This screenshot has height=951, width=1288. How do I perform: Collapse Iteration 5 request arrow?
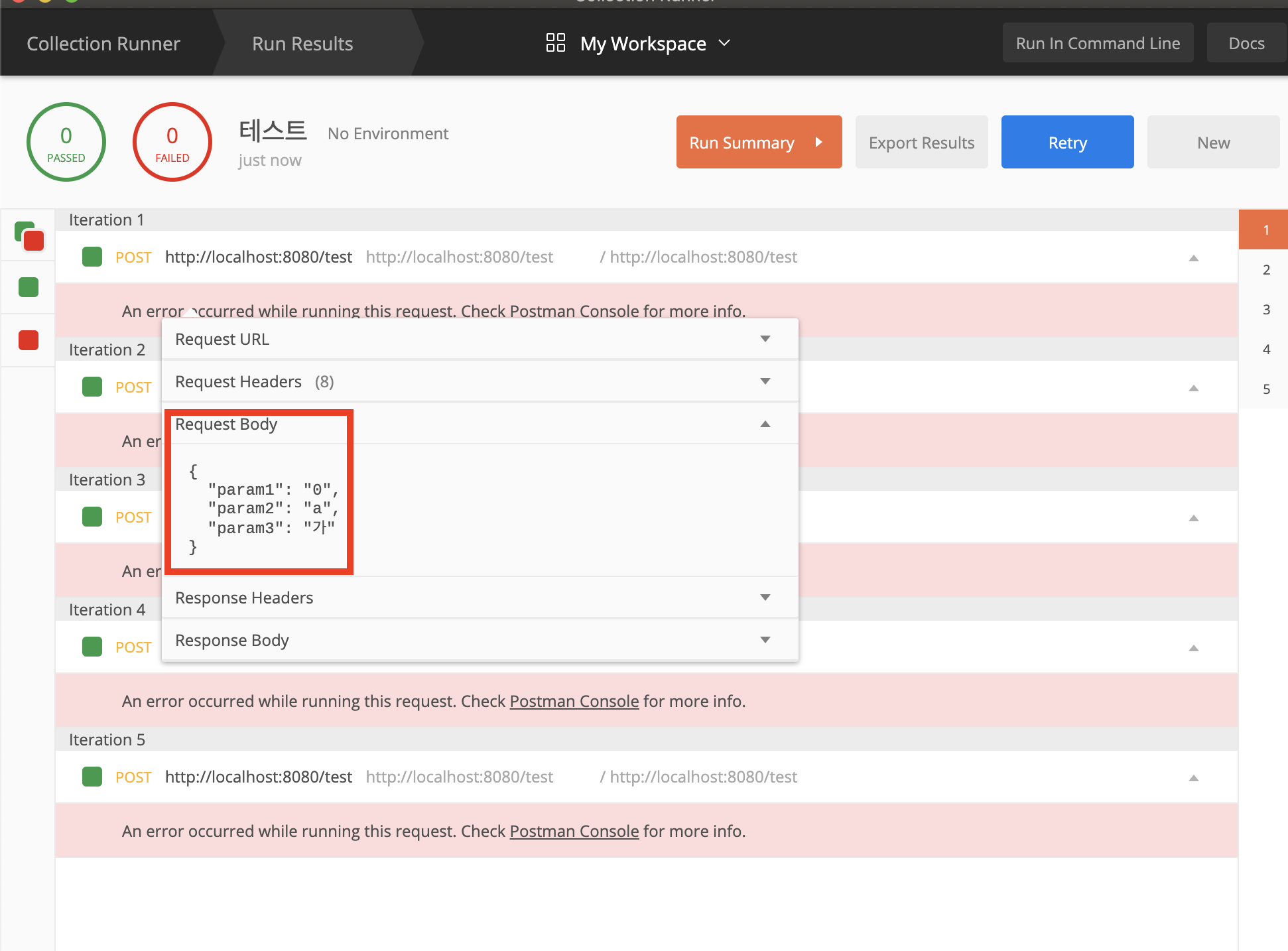pos(1193,778)
